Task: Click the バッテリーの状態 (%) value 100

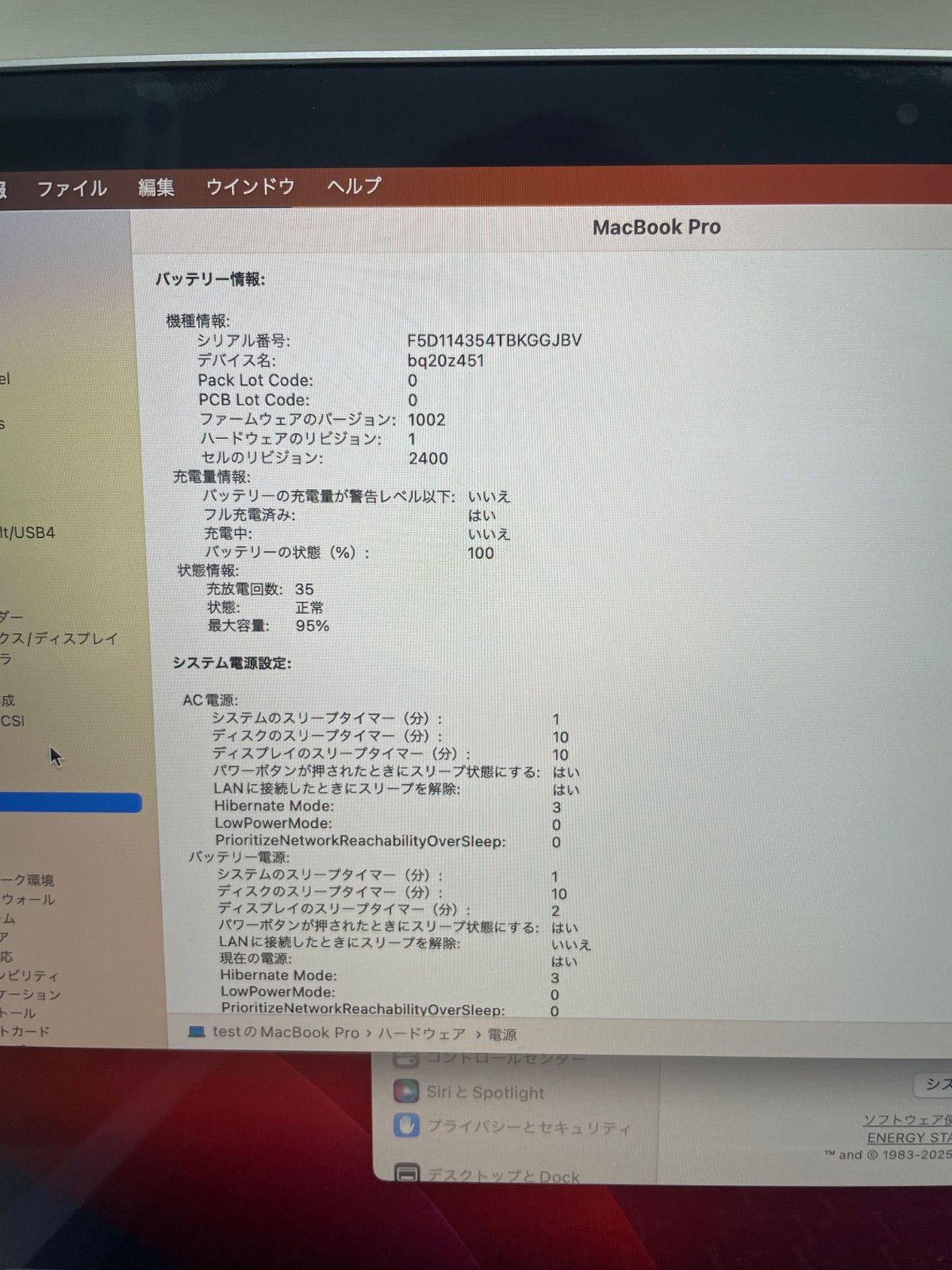Action: coord(481,552)
